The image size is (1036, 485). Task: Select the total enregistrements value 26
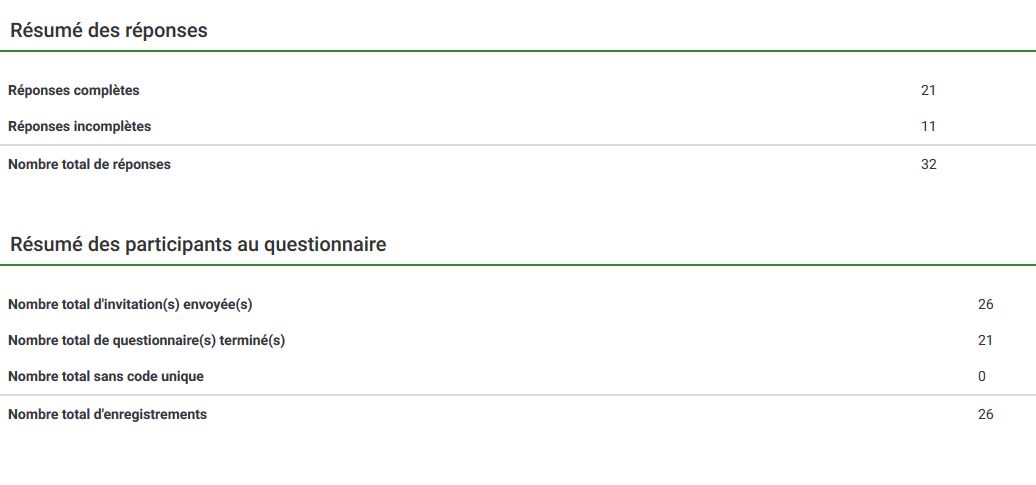point(985,414)
